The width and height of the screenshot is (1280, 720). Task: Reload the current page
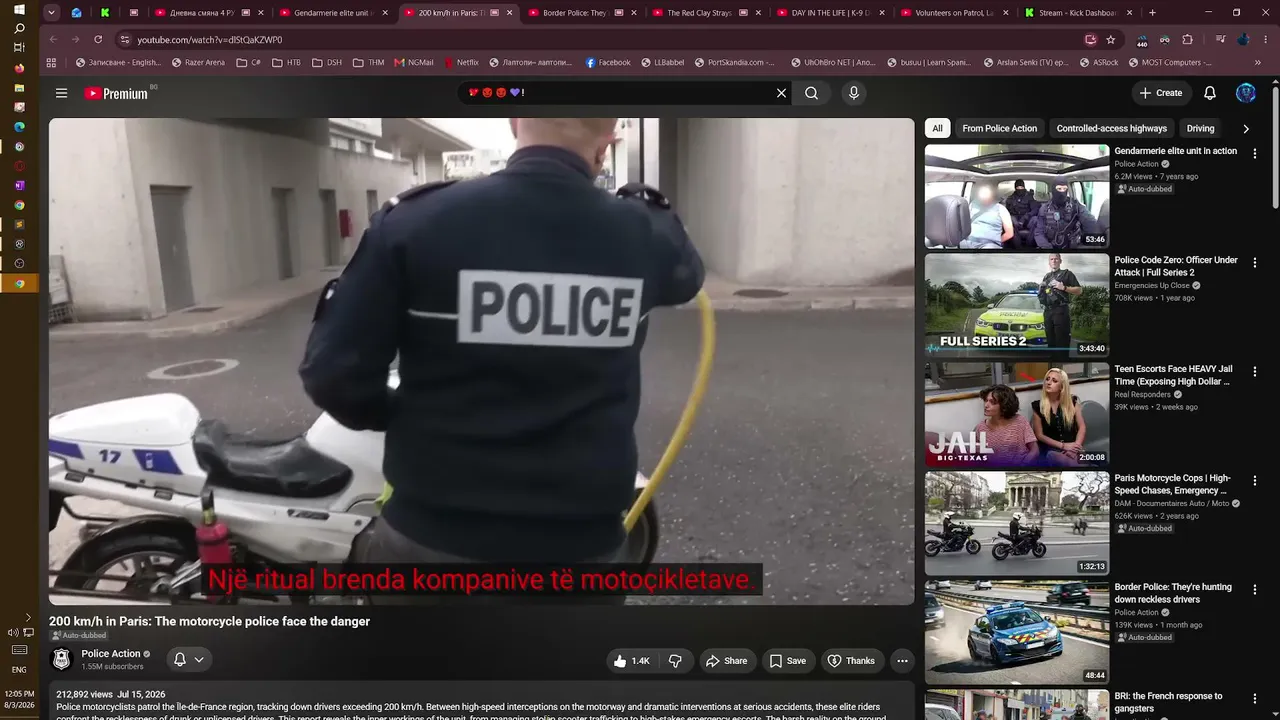[98, 39]
